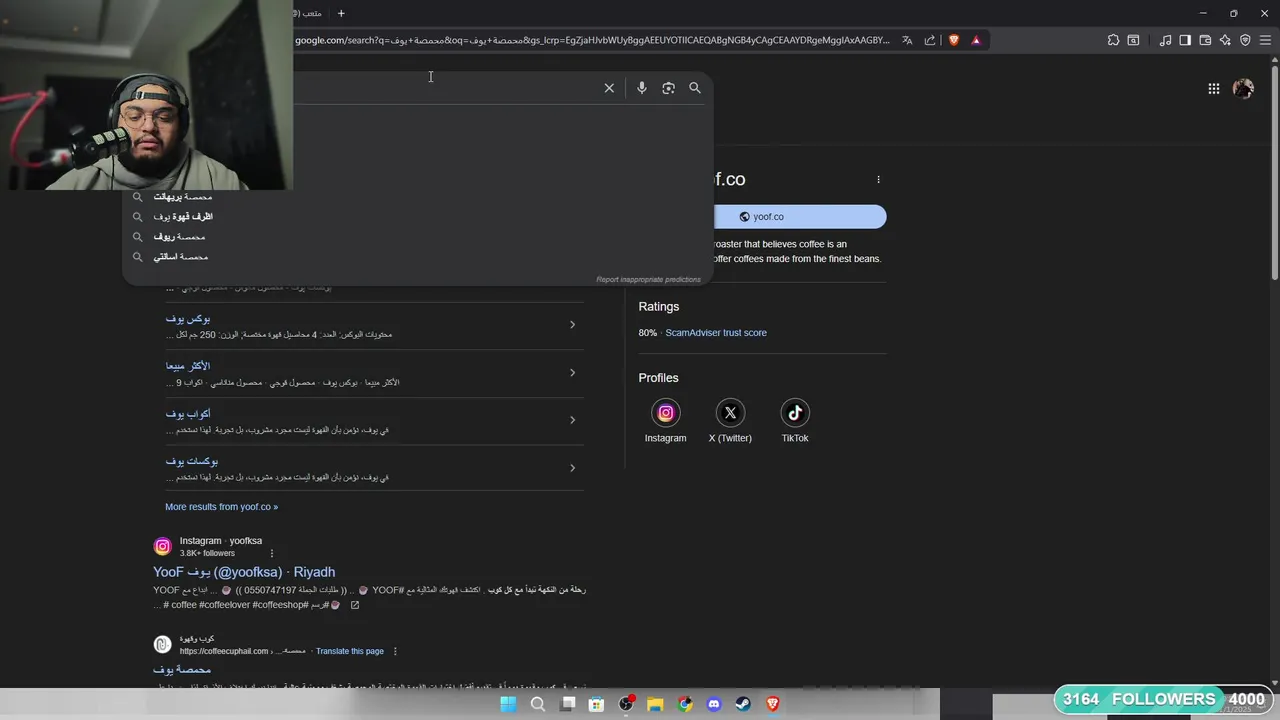Expand chevron for 'بوكسات يوف' row

(572, 467)
